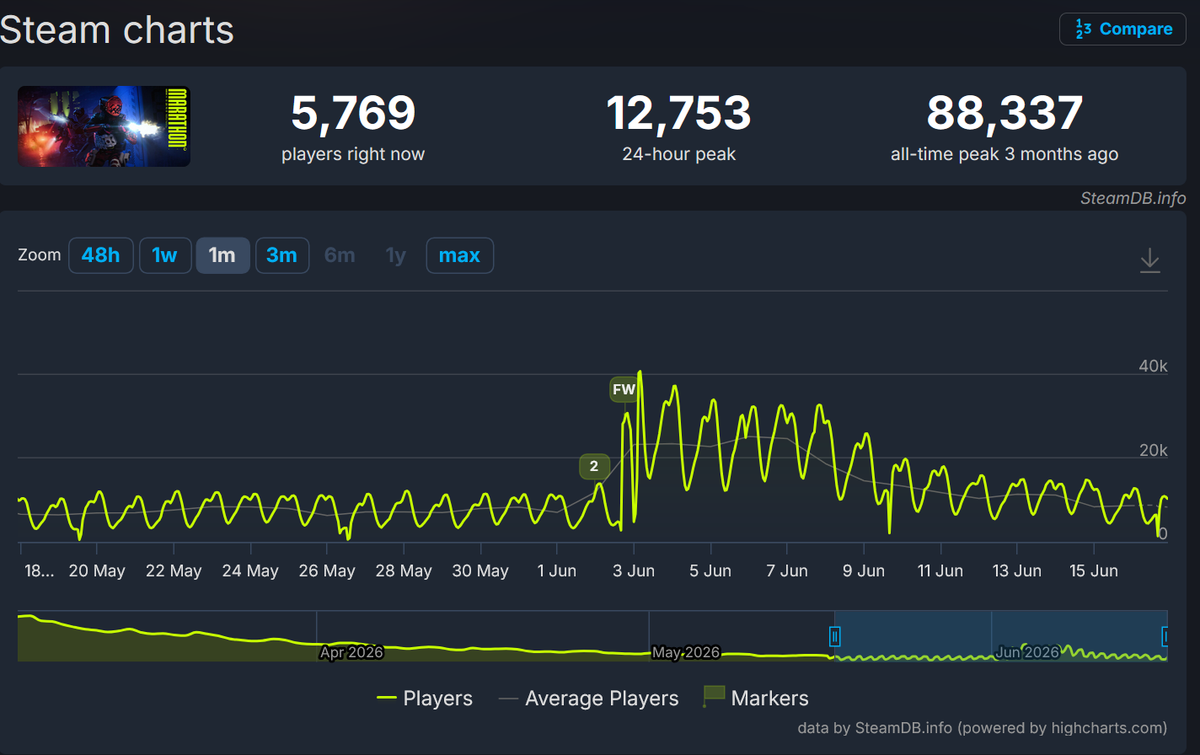Click the marker labeled 2 on chart
The image size is (1200, 755).
(594, 466)
